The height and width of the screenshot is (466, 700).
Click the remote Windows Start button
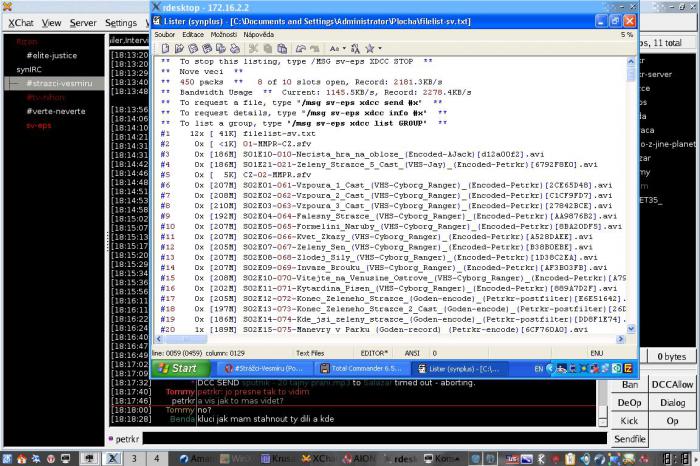click(180, 369)
